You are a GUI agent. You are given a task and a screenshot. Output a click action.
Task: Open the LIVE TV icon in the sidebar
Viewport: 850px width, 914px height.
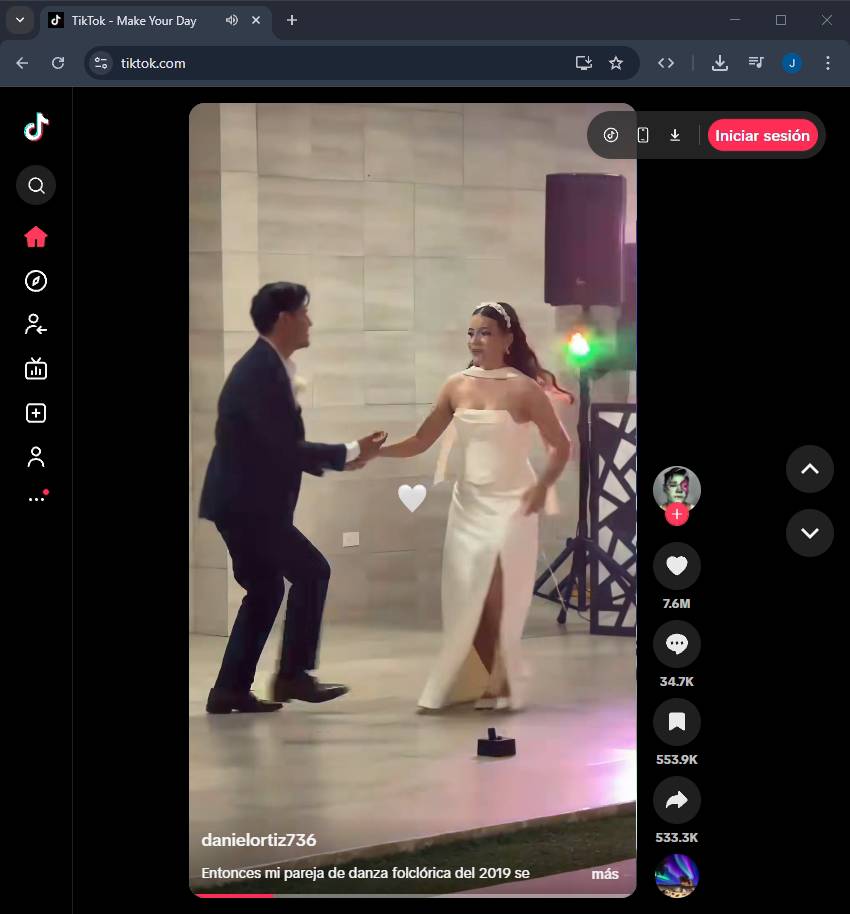[x=36, y=369]
